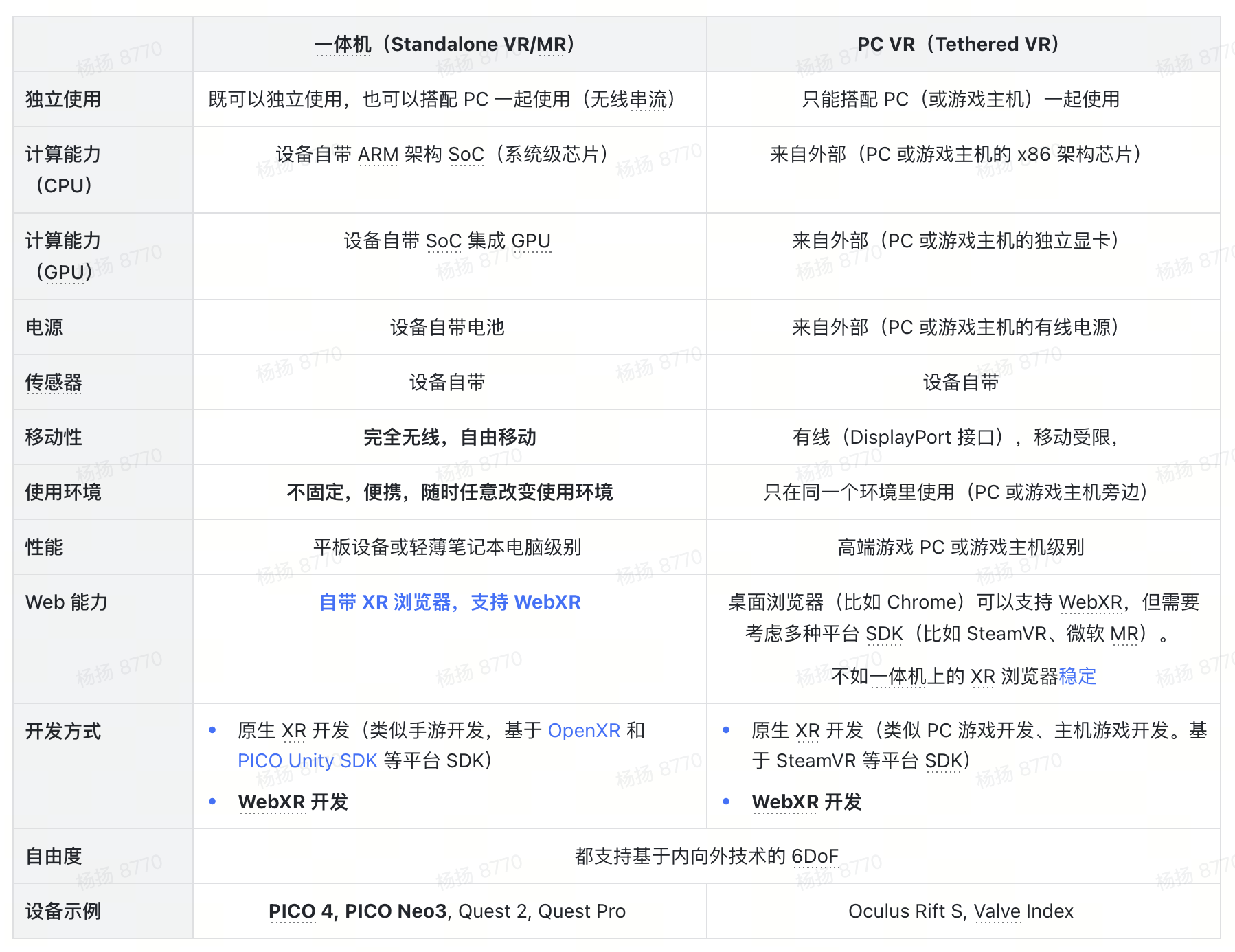Click the underlined GPU abbreviation
Screen dimensions: 1235x952
(x=532, y=240)
